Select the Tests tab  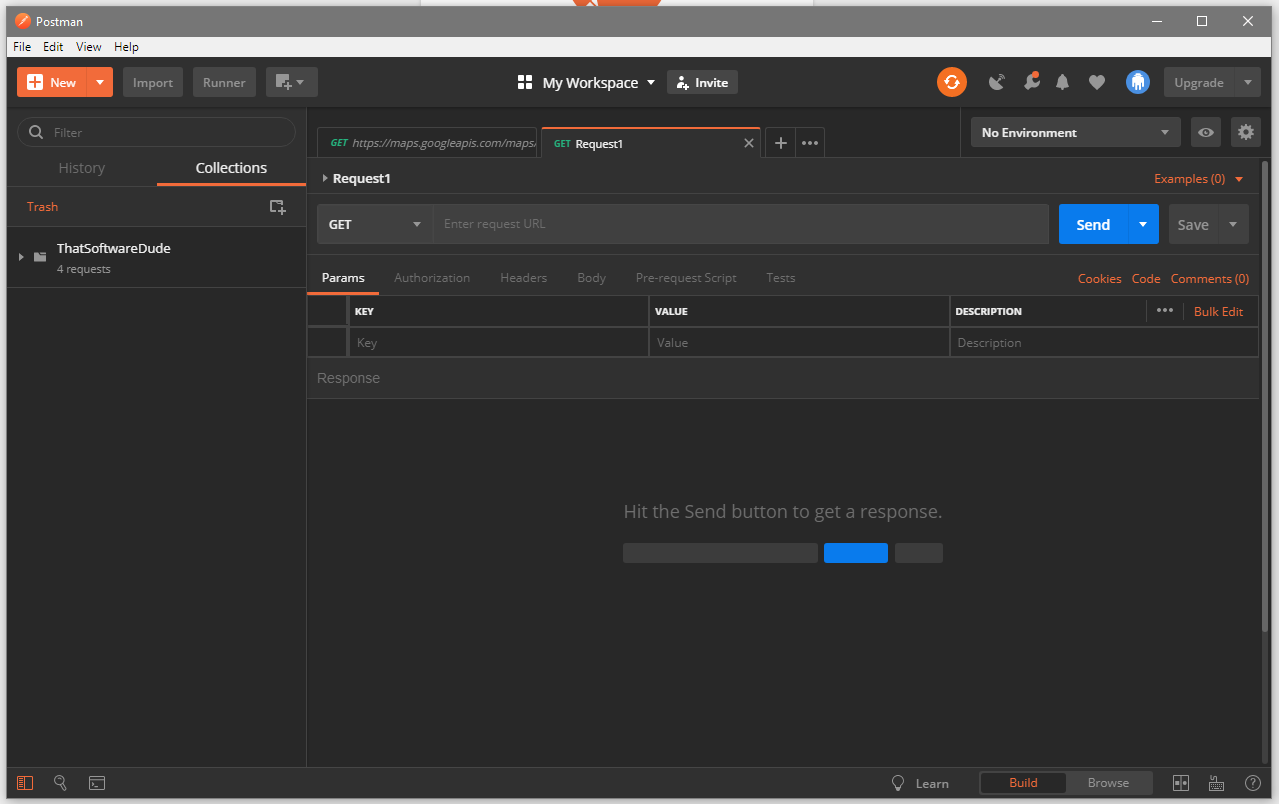click(x=781, y=278)
